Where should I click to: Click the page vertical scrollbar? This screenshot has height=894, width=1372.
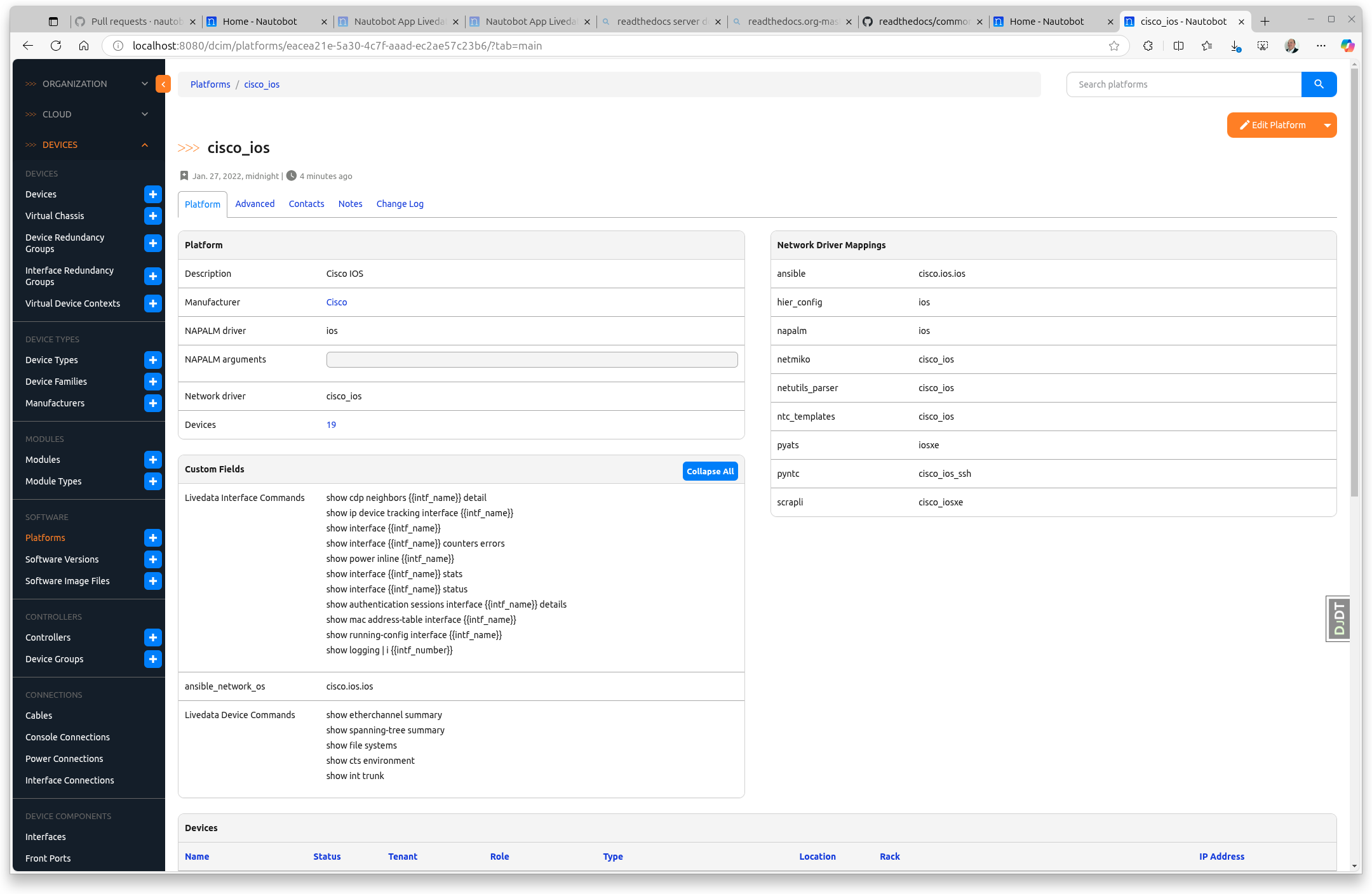(x=1354, y=283)
